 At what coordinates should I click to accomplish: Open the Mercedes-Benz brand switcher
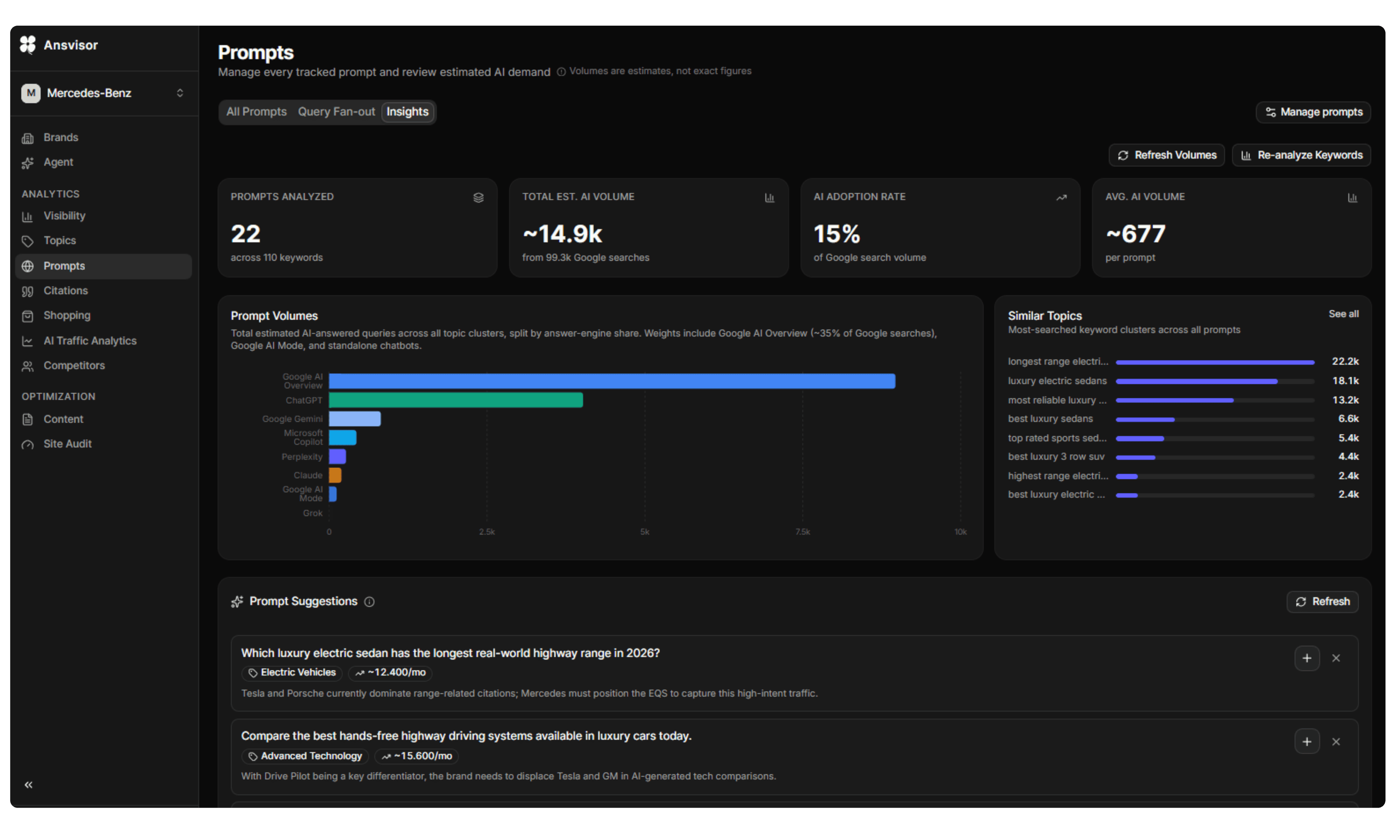(103, 93)
